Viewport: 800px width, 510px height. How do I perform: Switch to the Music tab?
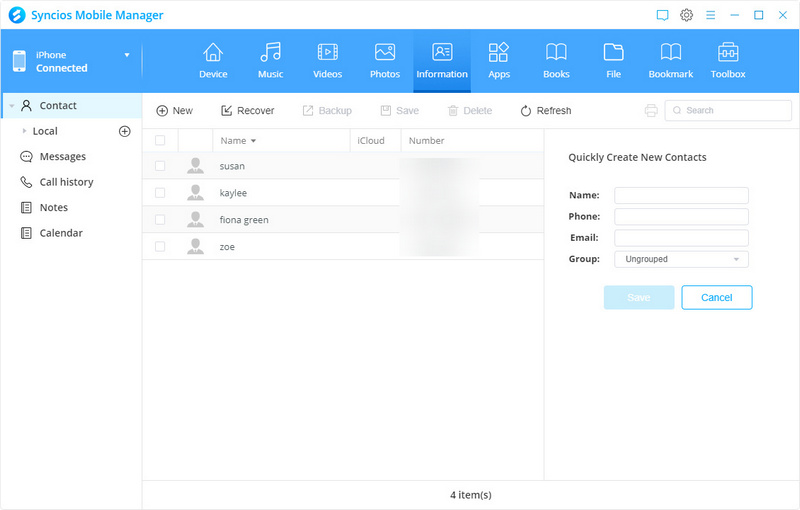(x=270, y=61)
